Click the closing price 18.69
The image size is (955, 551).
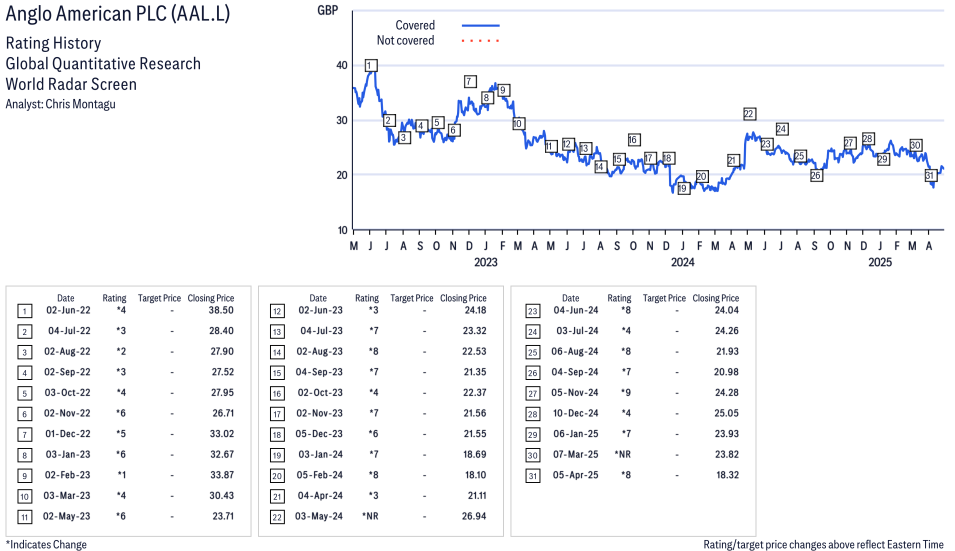(x=474, y=455)
